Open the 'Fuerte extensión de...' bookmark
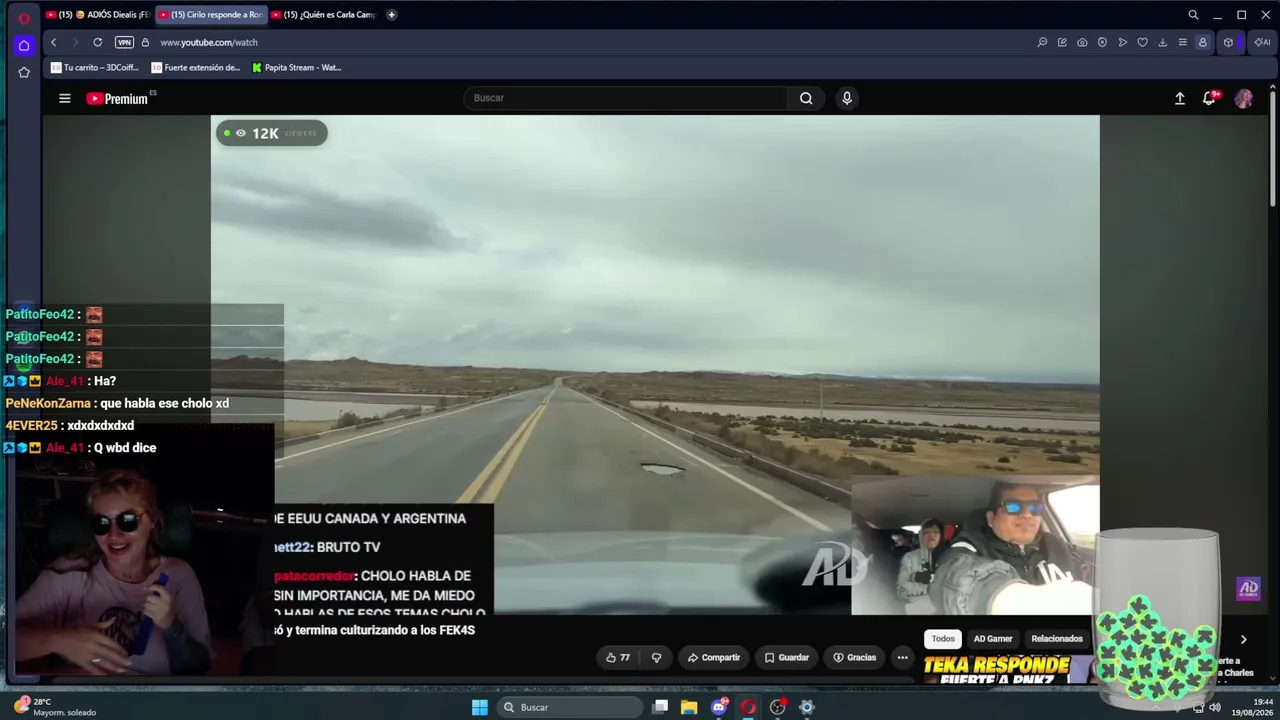Viewport: 1280px width, 720px height. tap(196, 68)
